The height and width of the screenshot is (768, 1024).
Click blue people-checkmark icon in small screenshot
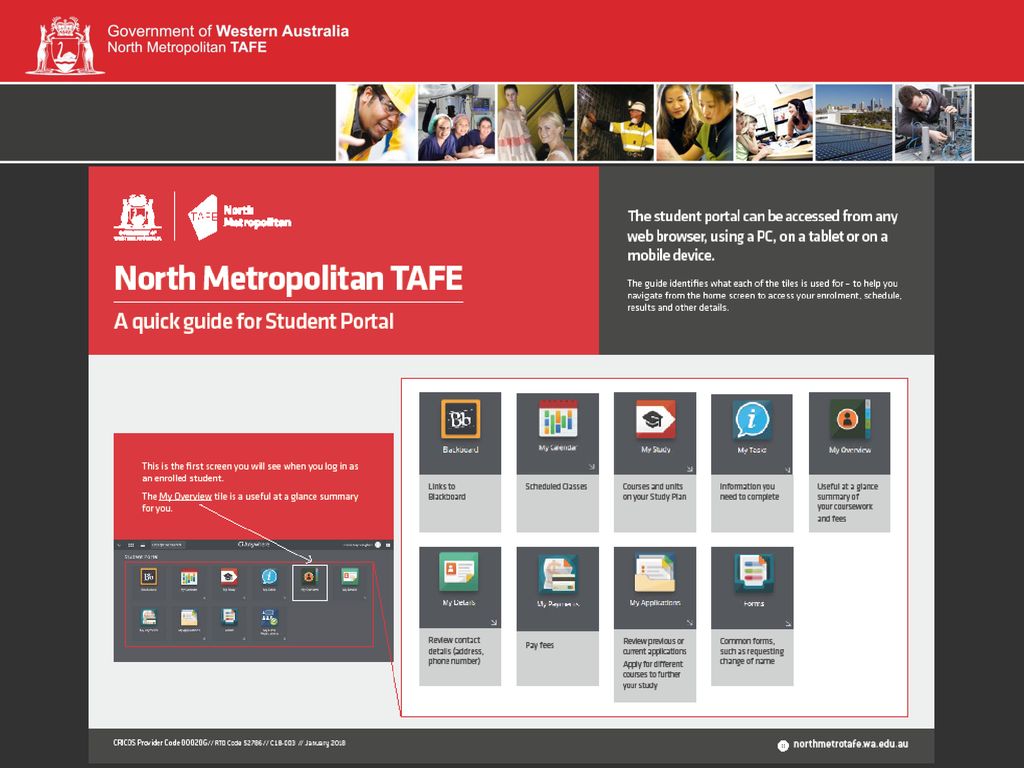[269, 618]
